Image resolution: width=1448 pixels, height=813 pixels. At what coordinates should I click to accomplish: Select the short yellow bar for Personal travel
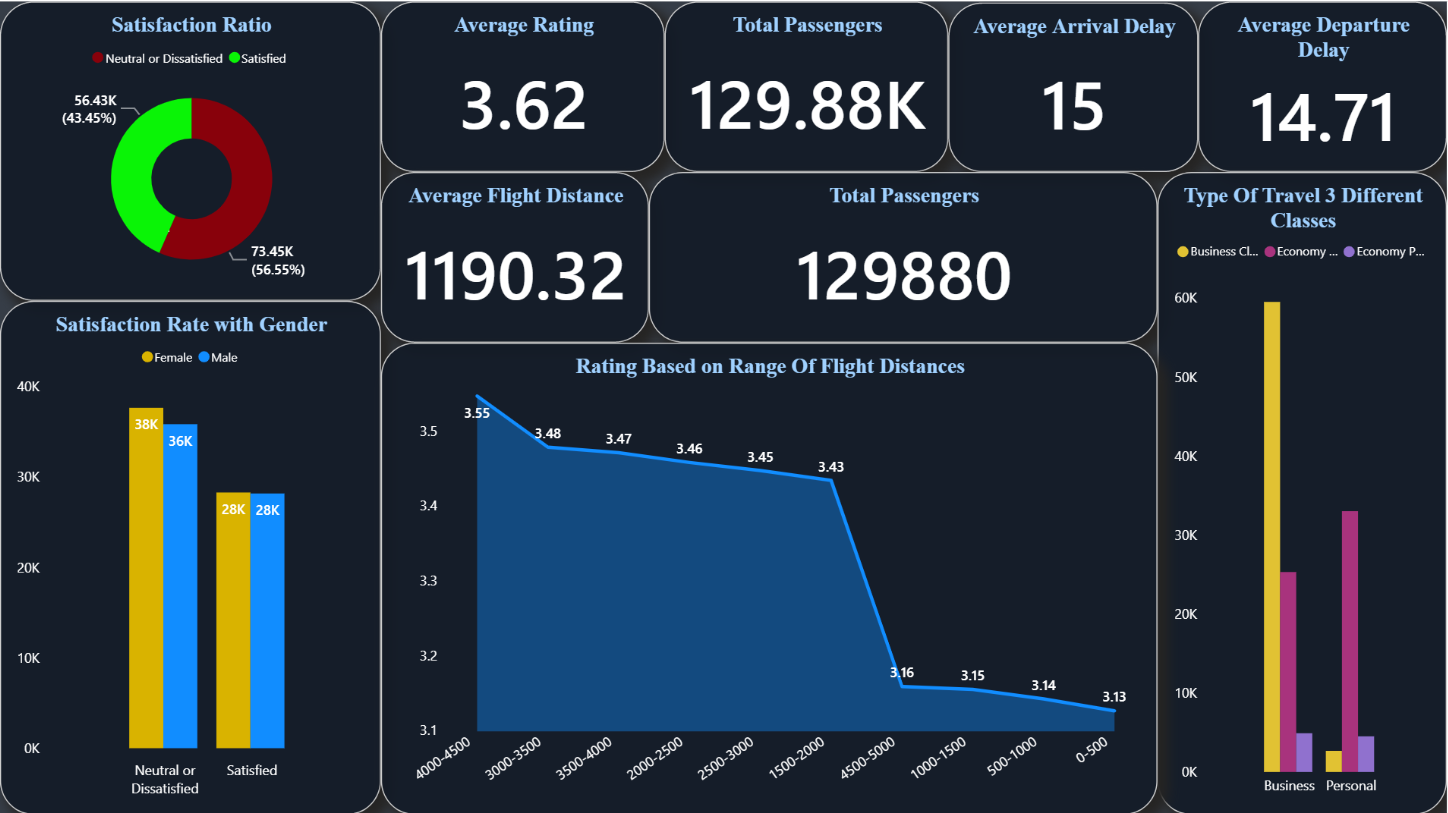point(1334,762)
